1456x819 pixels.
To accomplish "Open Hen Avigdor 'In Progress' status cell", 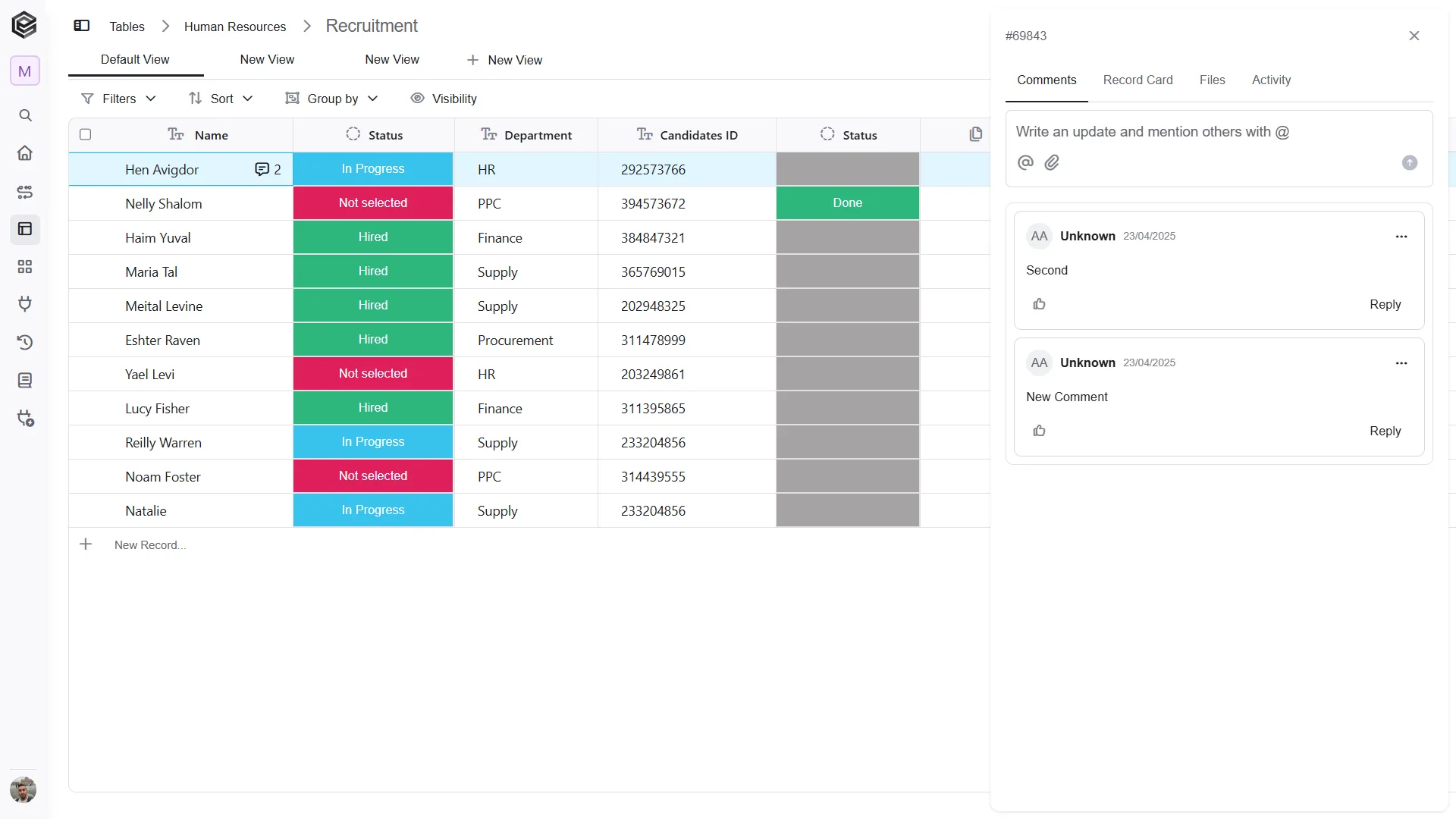I will pos(373,169).
